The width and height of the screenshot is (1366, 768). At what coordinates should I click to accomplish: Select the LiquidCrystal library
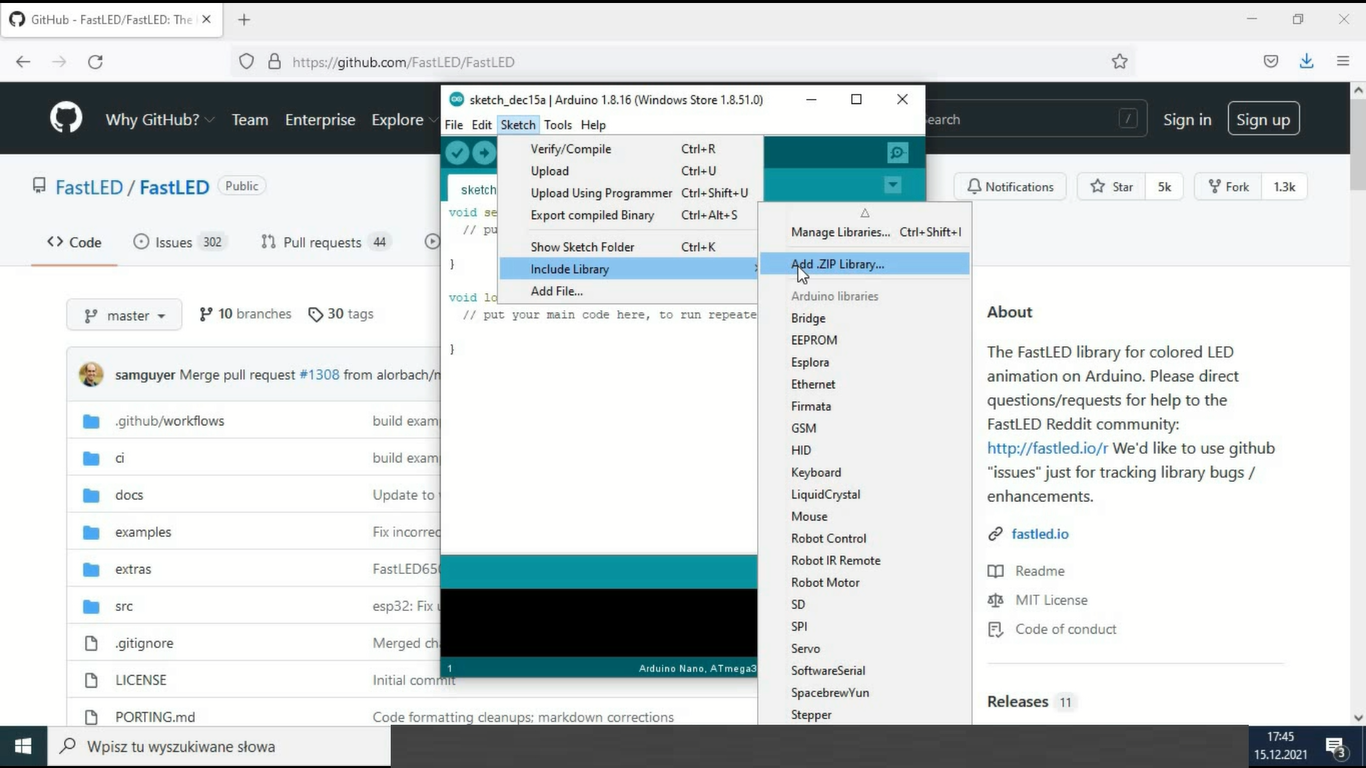click(x=864, y=494)
